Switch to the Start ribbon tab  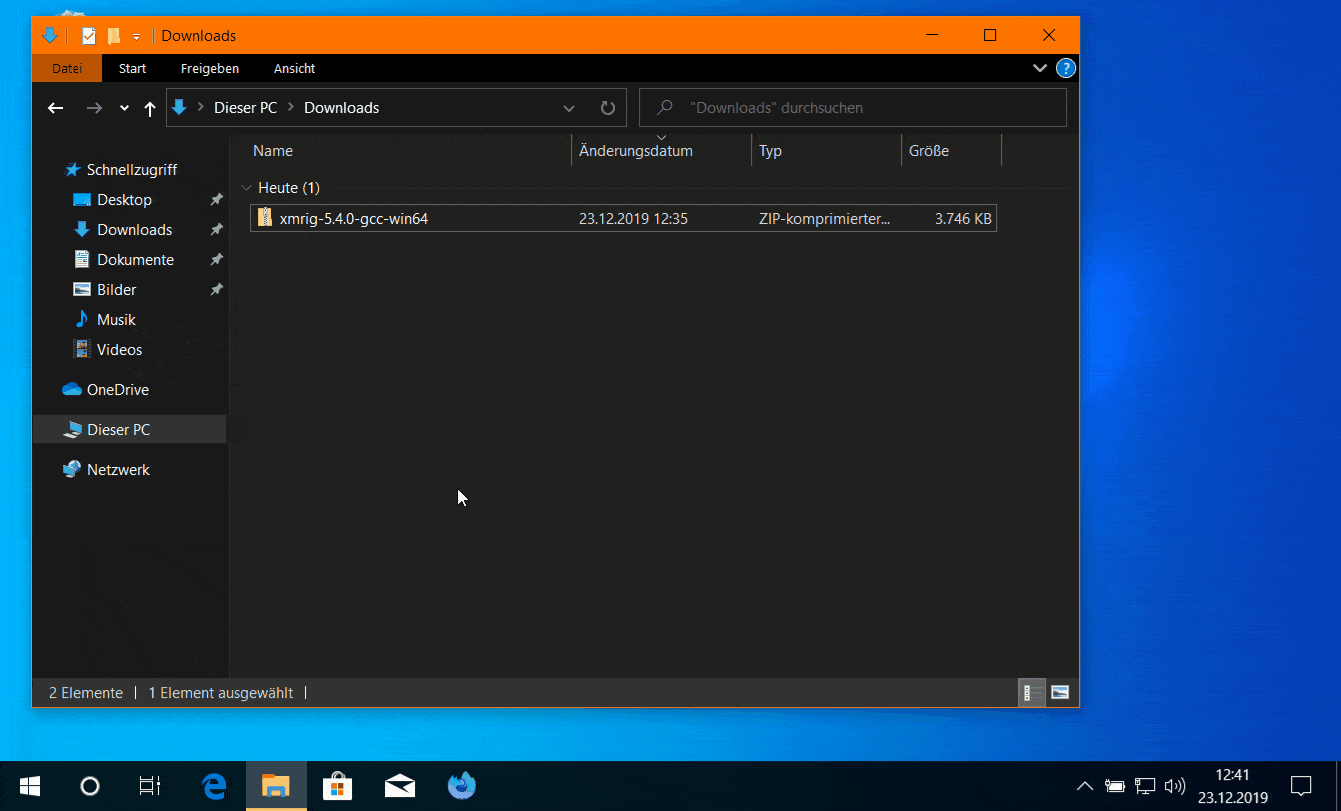click(132, 68)
